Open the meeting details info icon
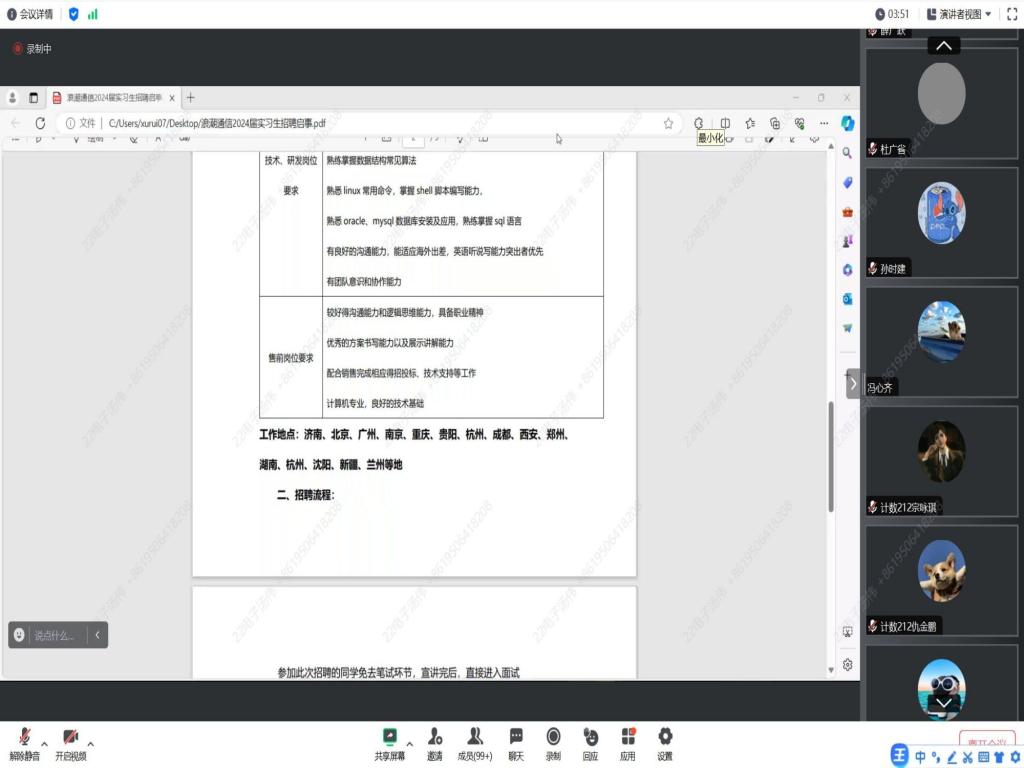1024x768 pixels. coord(11,14)
